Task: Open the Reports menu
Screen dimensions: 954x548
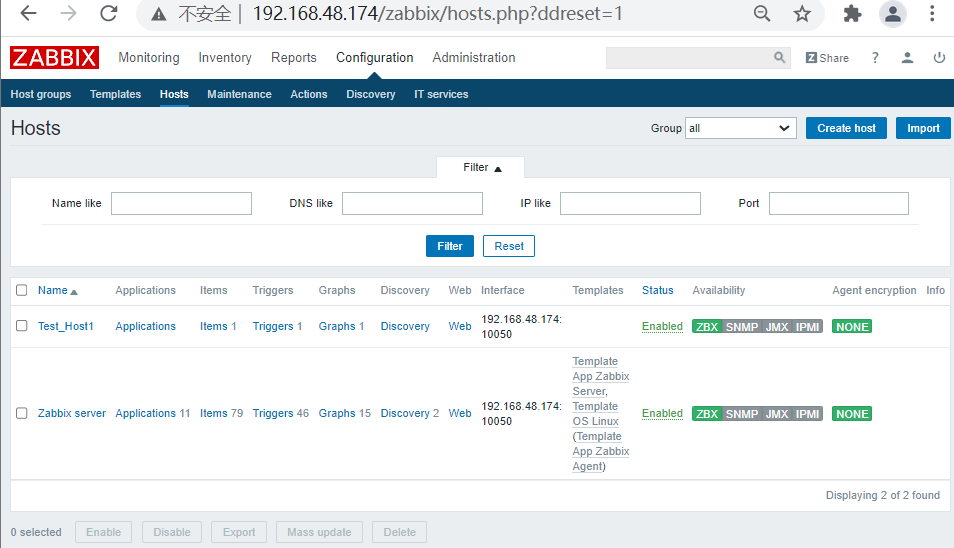Action: (x=294, y=57)
